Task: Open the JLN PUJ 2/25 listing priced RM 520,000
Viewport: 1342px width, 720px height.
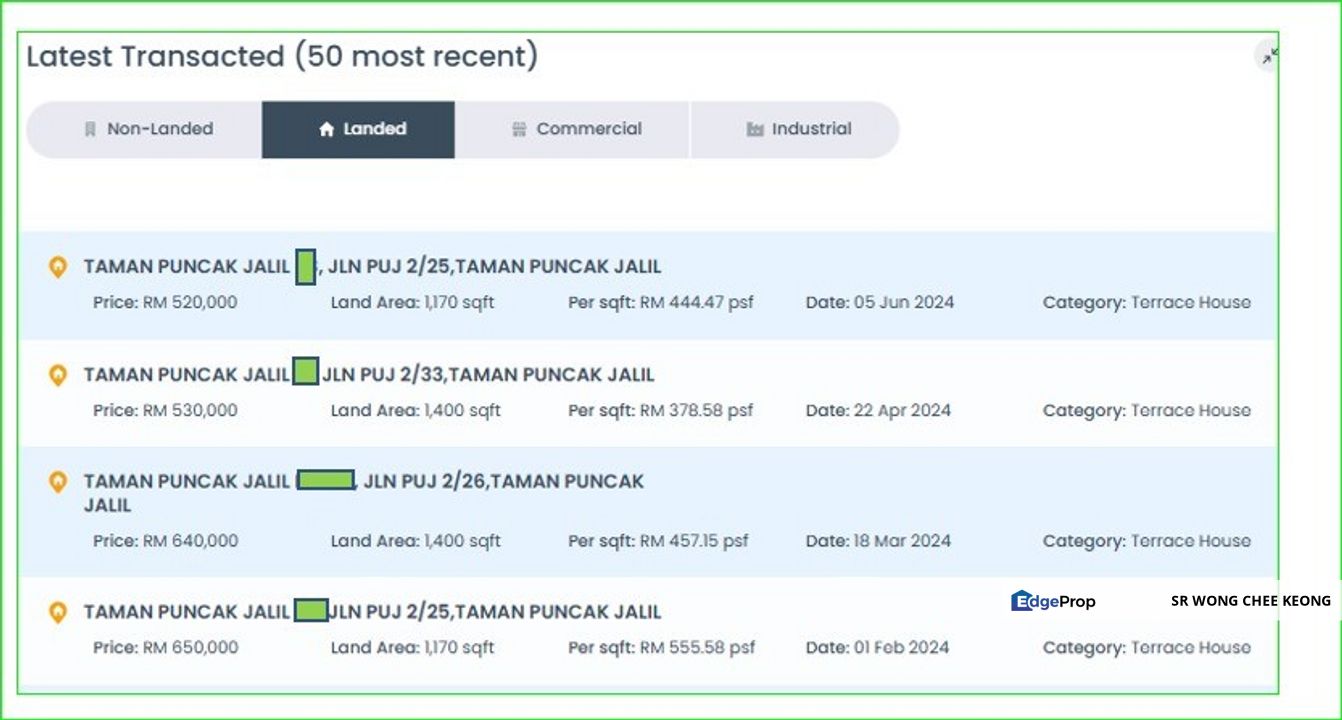Action: tap(372, 267)
